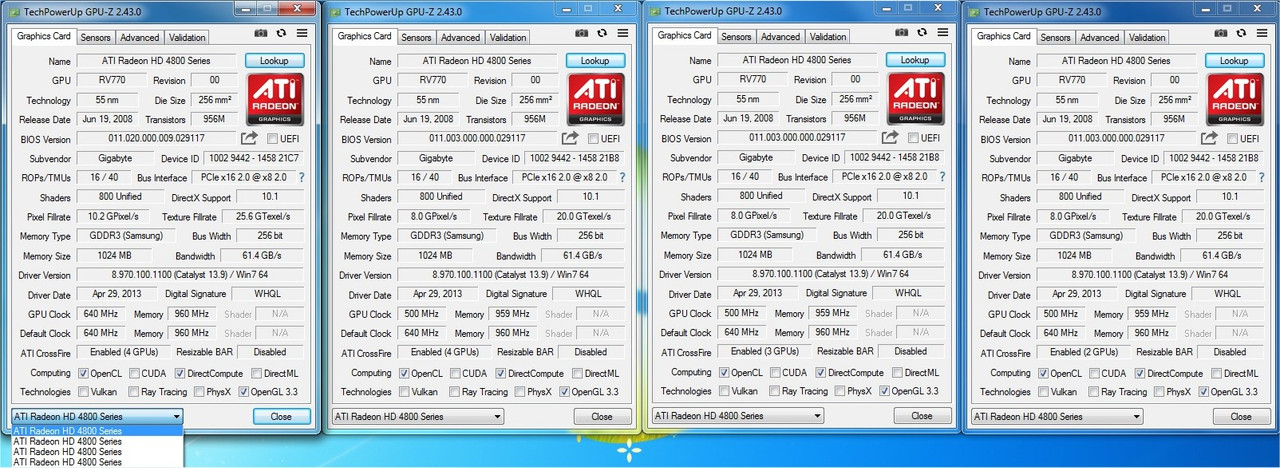1280x468 pixels.
Task: Click the BIOS share icon in second GPU-Z window
Action: 570,138
